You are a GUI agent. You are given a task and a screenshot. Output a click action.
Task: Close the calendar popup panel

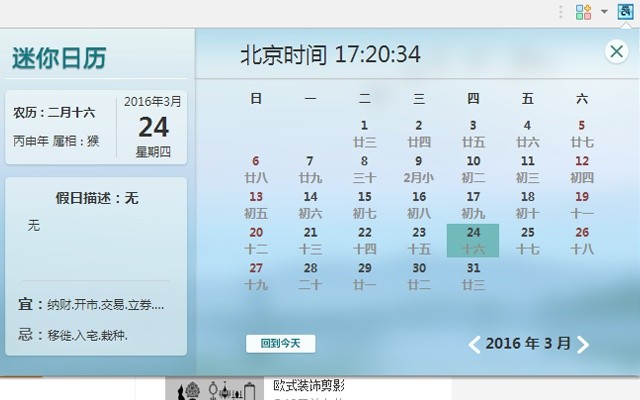pyautogui.click(x=617, y=53)
